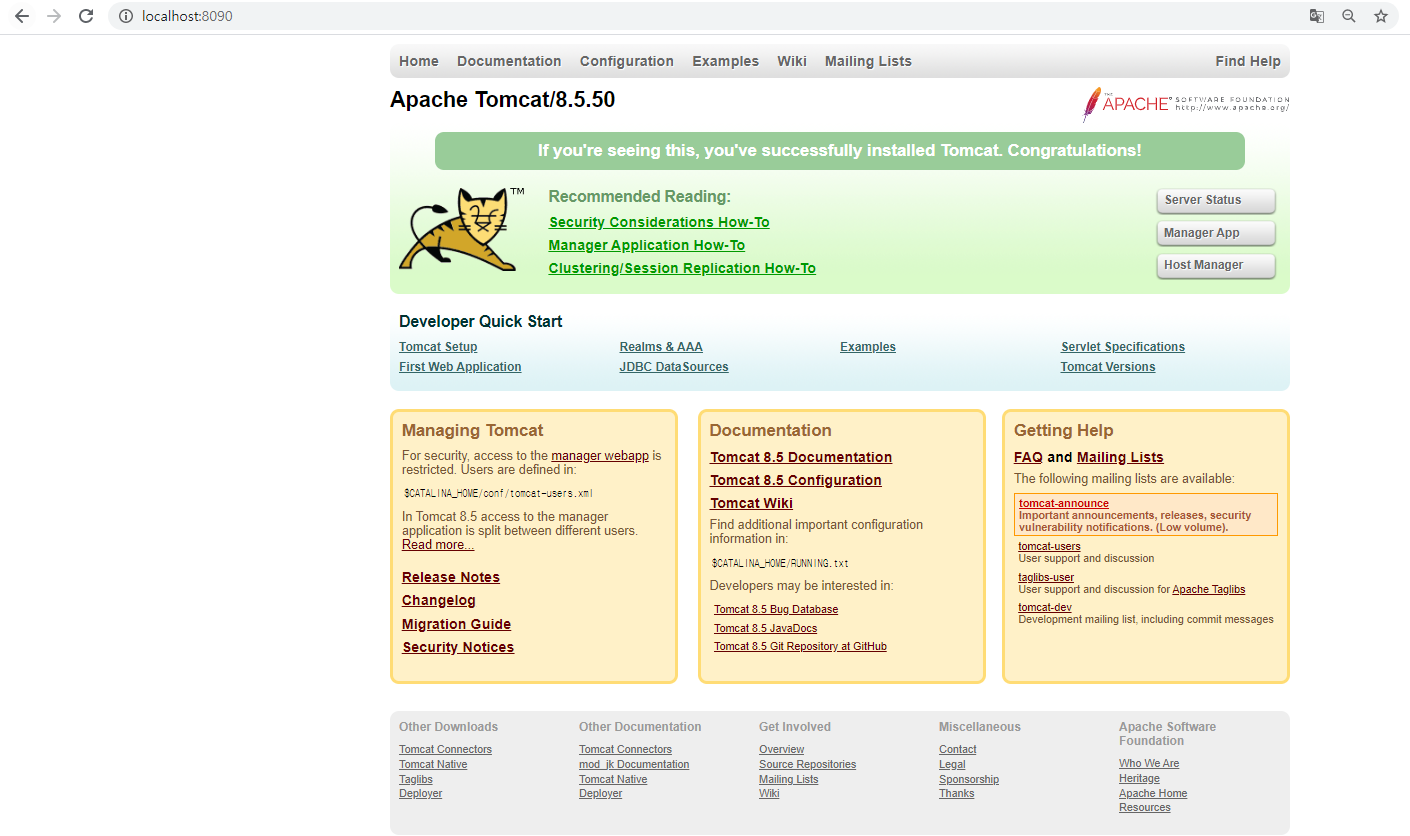Open the Migration Guide link
1410x836 pixels.
(x=456, y=624)
